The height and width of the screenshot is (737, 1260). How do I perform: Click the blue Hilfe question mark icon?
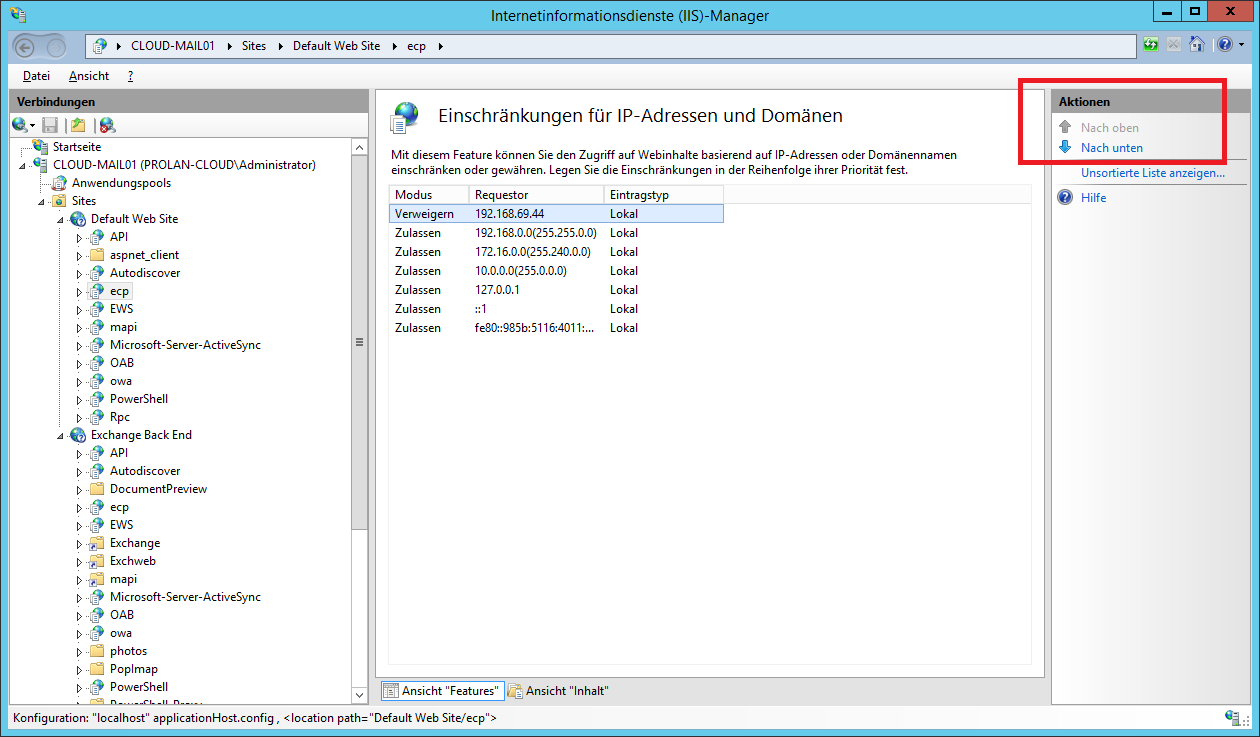click(1065, 198)
